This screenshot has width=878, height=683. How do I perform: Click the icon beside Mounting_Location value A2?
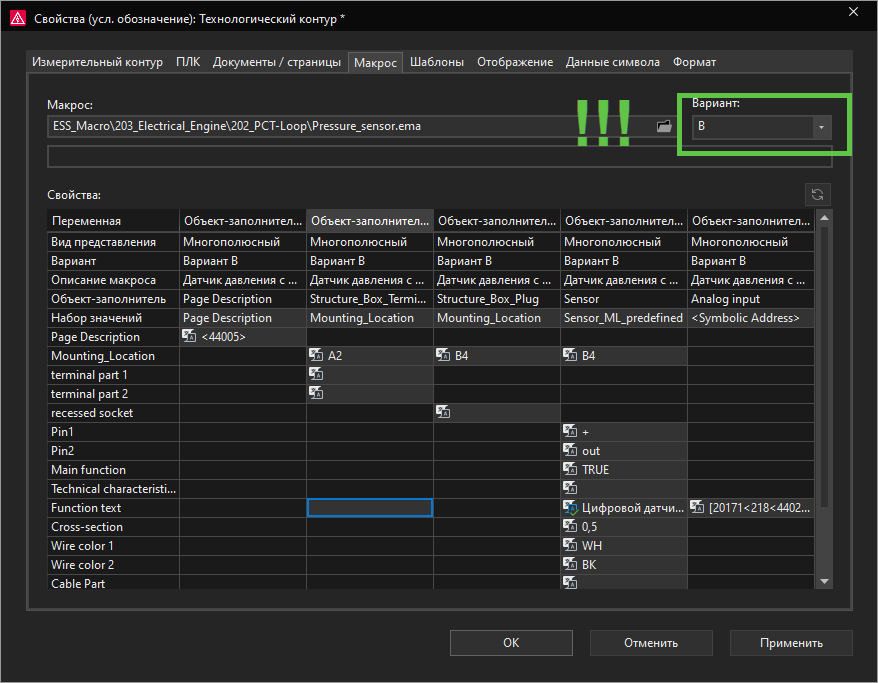(316, 356)
